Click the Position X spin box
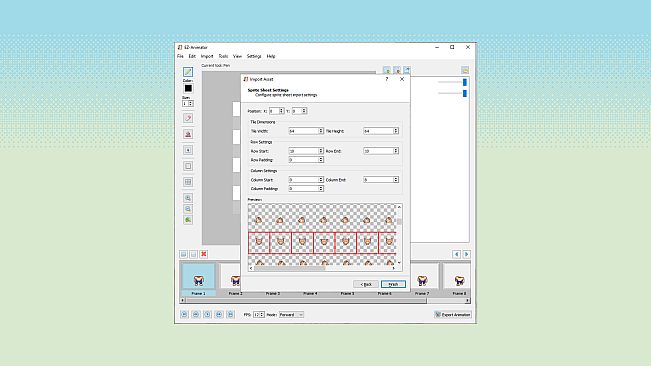 pos(277,111)
